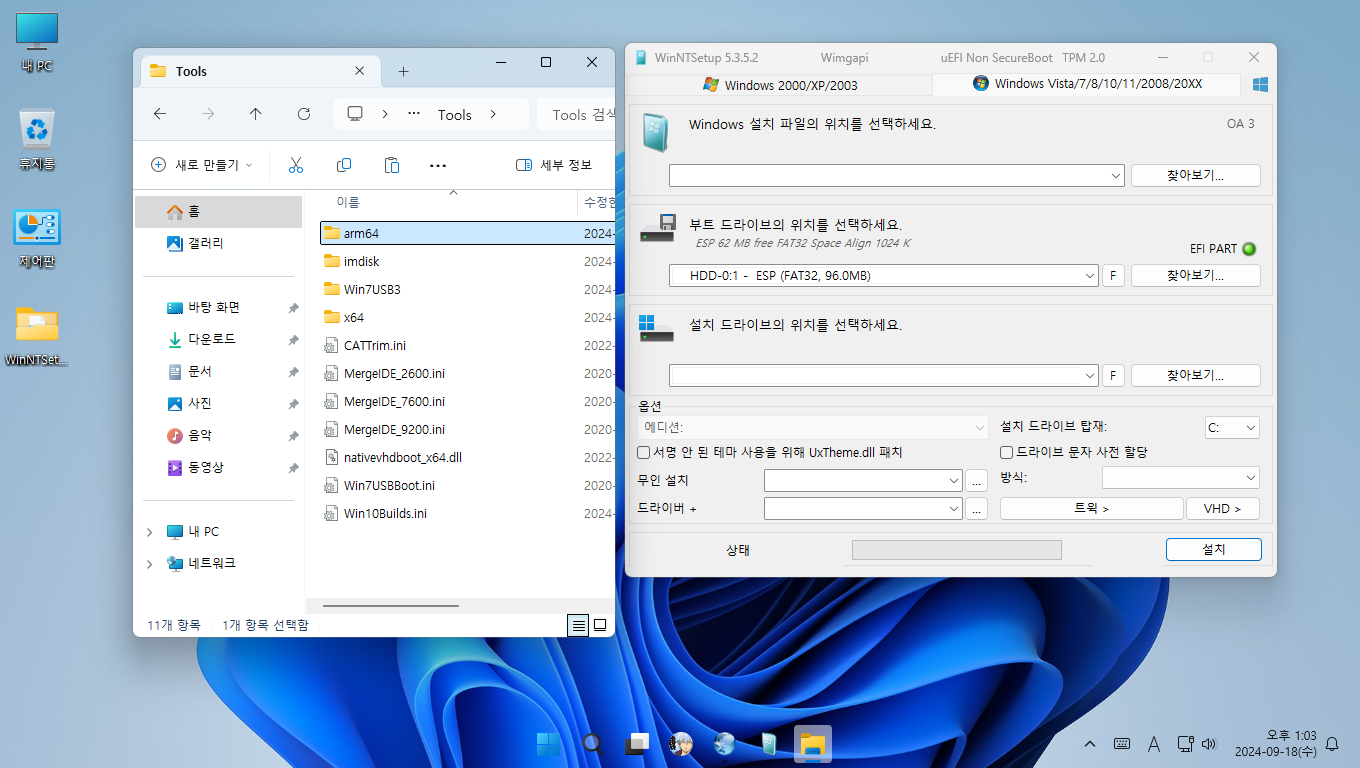Open taskbar search magnifier
This screenshot has width=1360, height=768.
coord(593,744)
